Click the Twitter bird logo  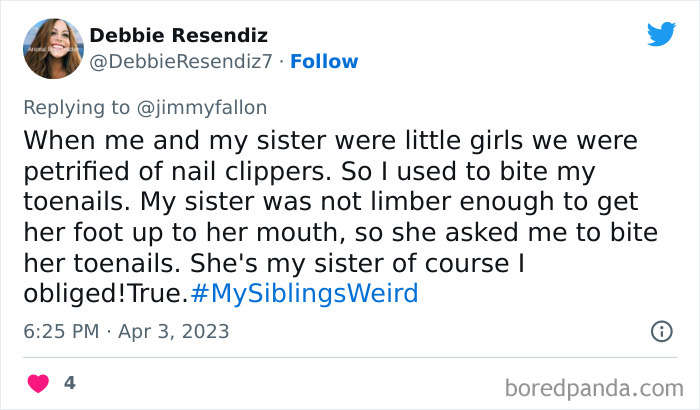(661, 34)
